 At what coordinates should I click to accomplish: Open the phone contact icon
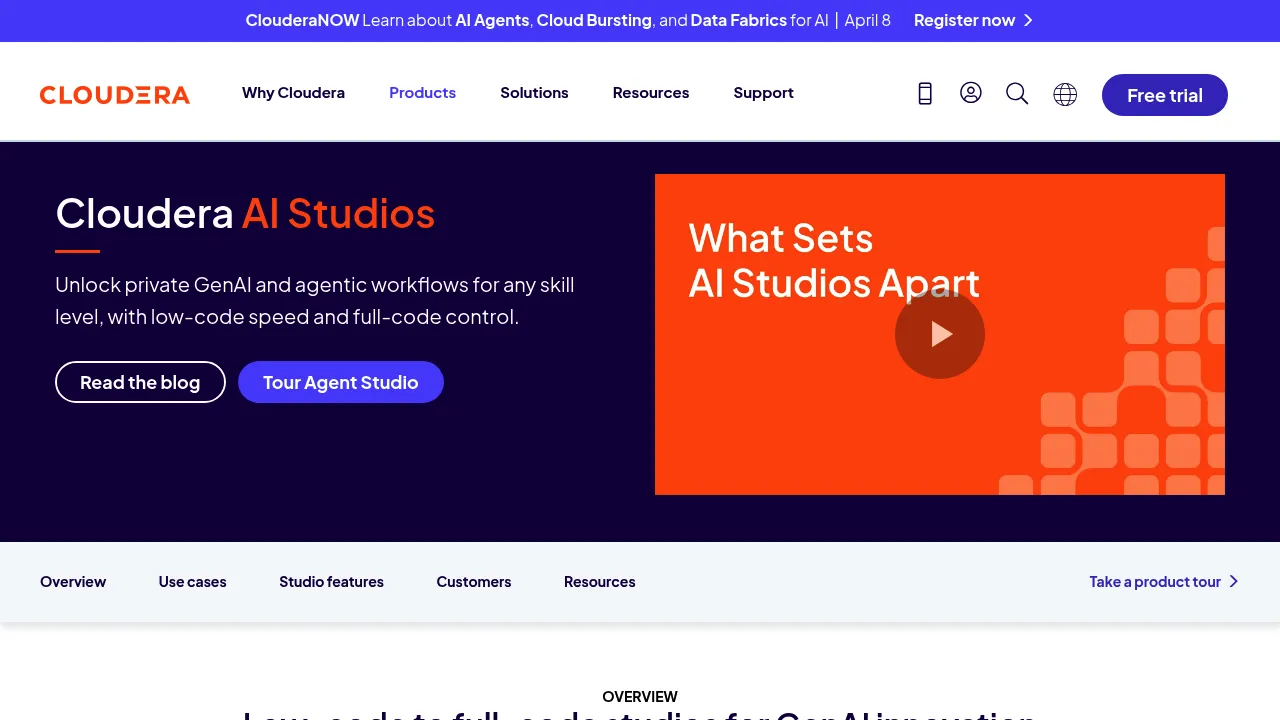925,93
